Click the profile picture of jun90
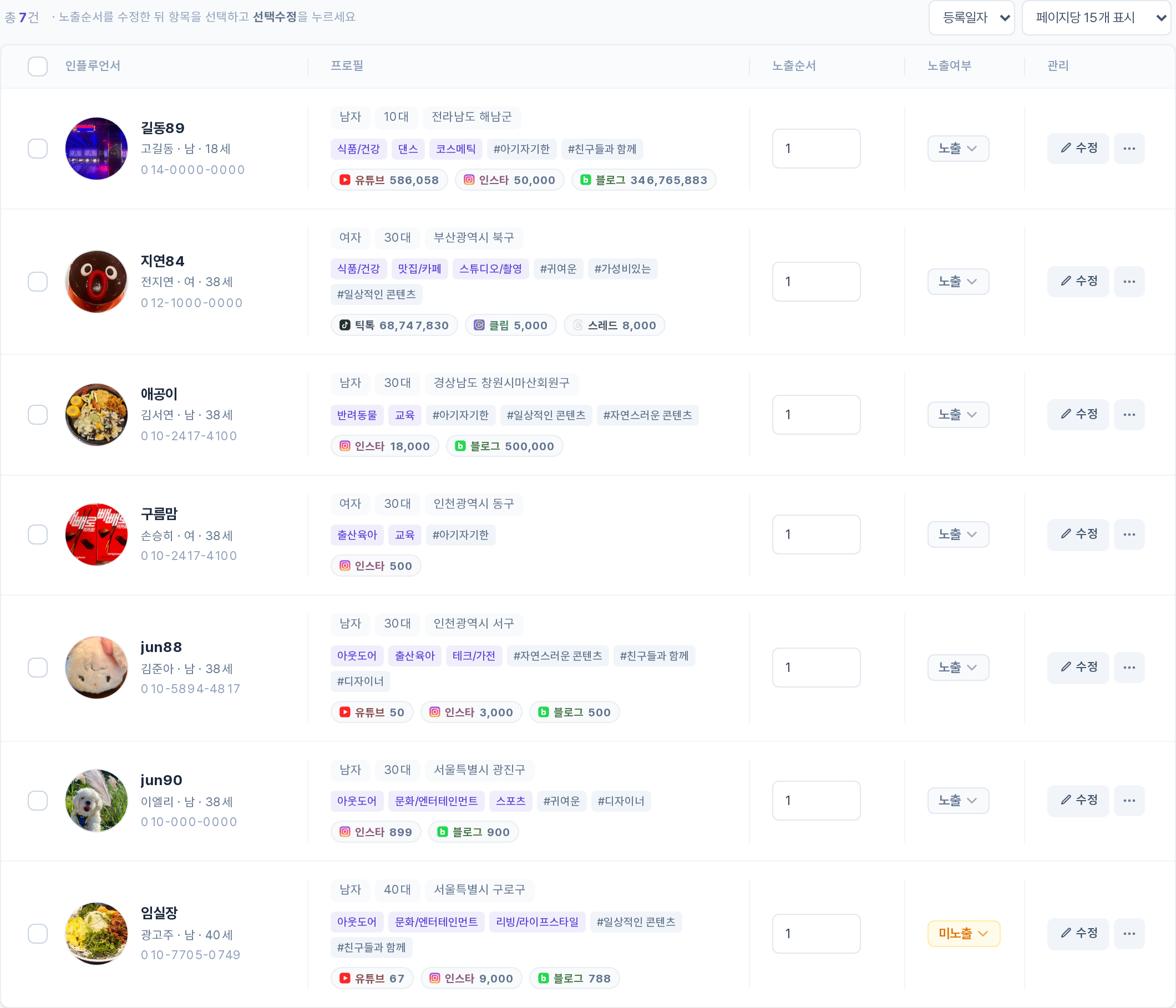The width and height of the screenshot is (1176, 1008). 97,801
